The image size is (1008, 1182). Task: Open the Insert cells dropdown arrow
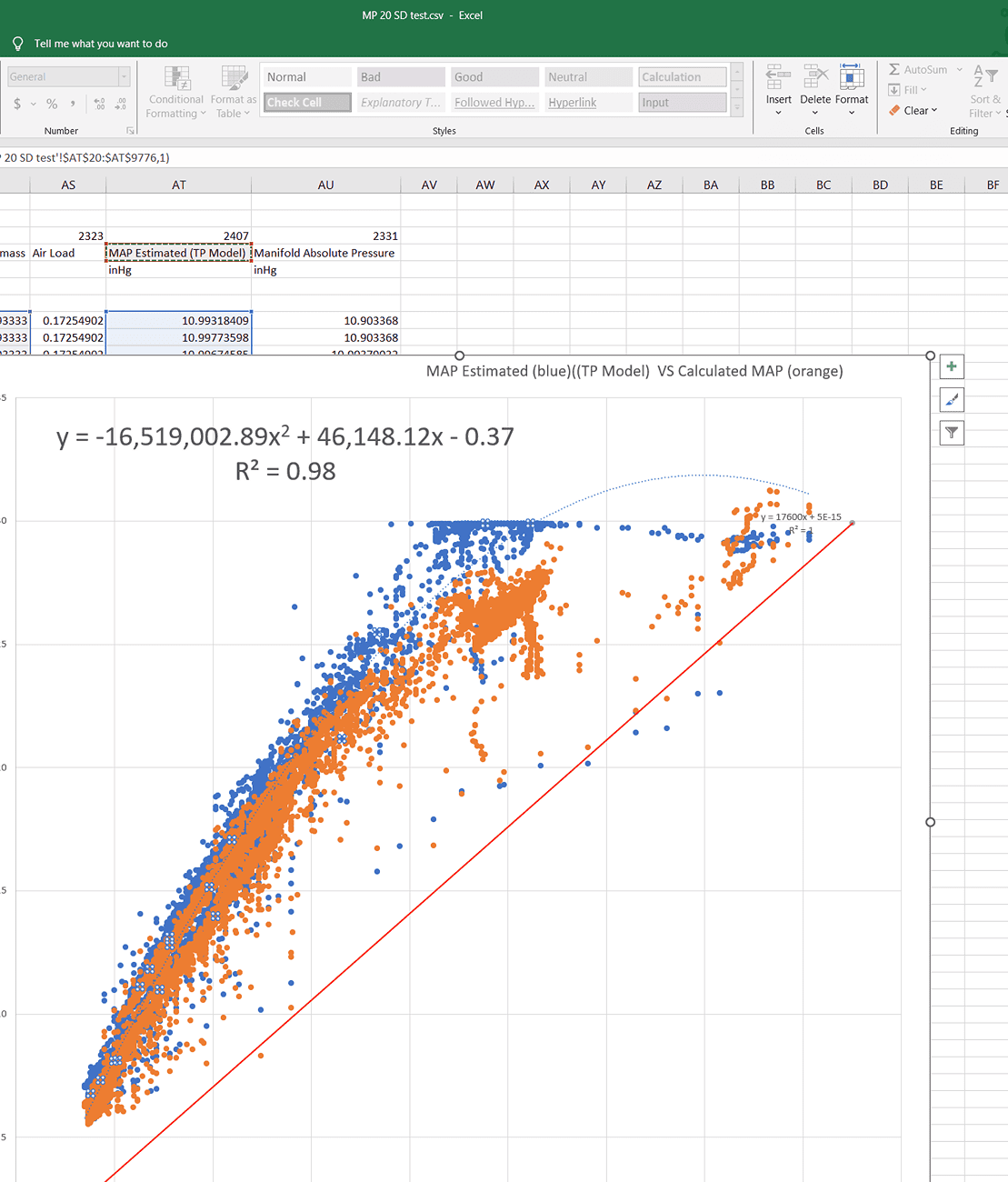tap(778, 113)
